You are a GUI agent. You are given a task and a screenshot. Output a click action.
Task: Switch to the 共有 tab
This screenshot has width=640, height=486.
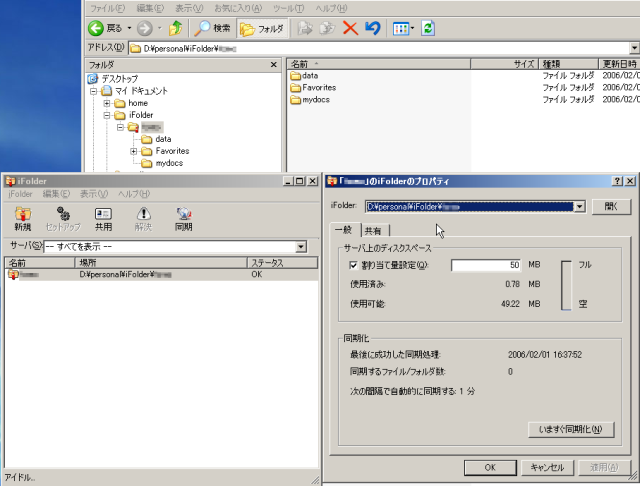[372, 231]
